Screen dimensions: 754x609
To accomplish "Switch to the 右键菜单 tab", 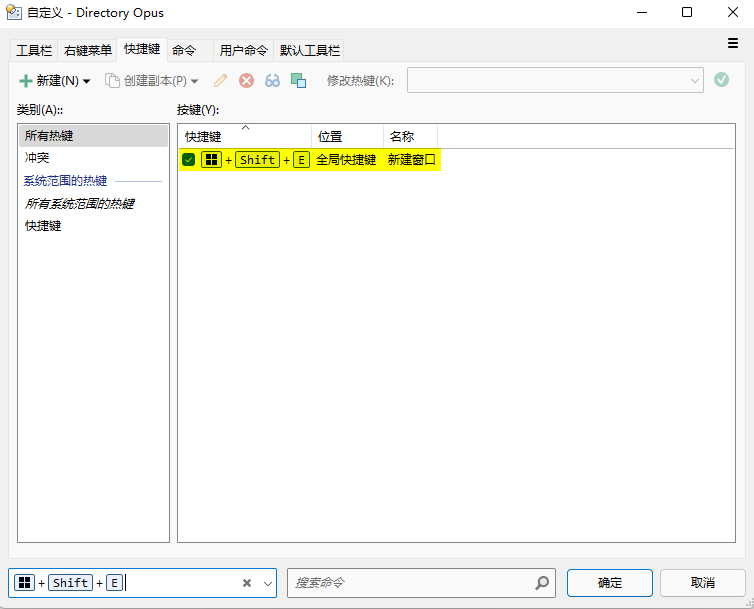I will pyautogui.click(x=88, y=51).
